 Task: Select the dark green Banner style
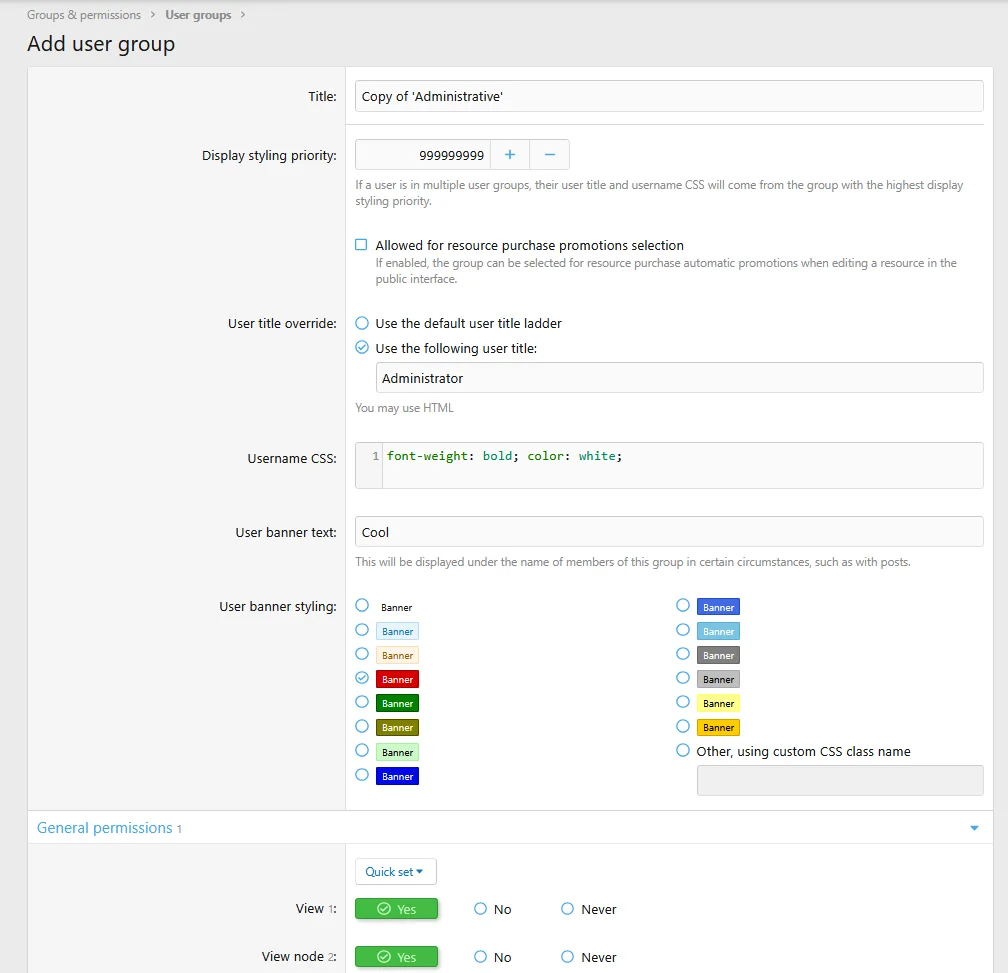(362, 702)
